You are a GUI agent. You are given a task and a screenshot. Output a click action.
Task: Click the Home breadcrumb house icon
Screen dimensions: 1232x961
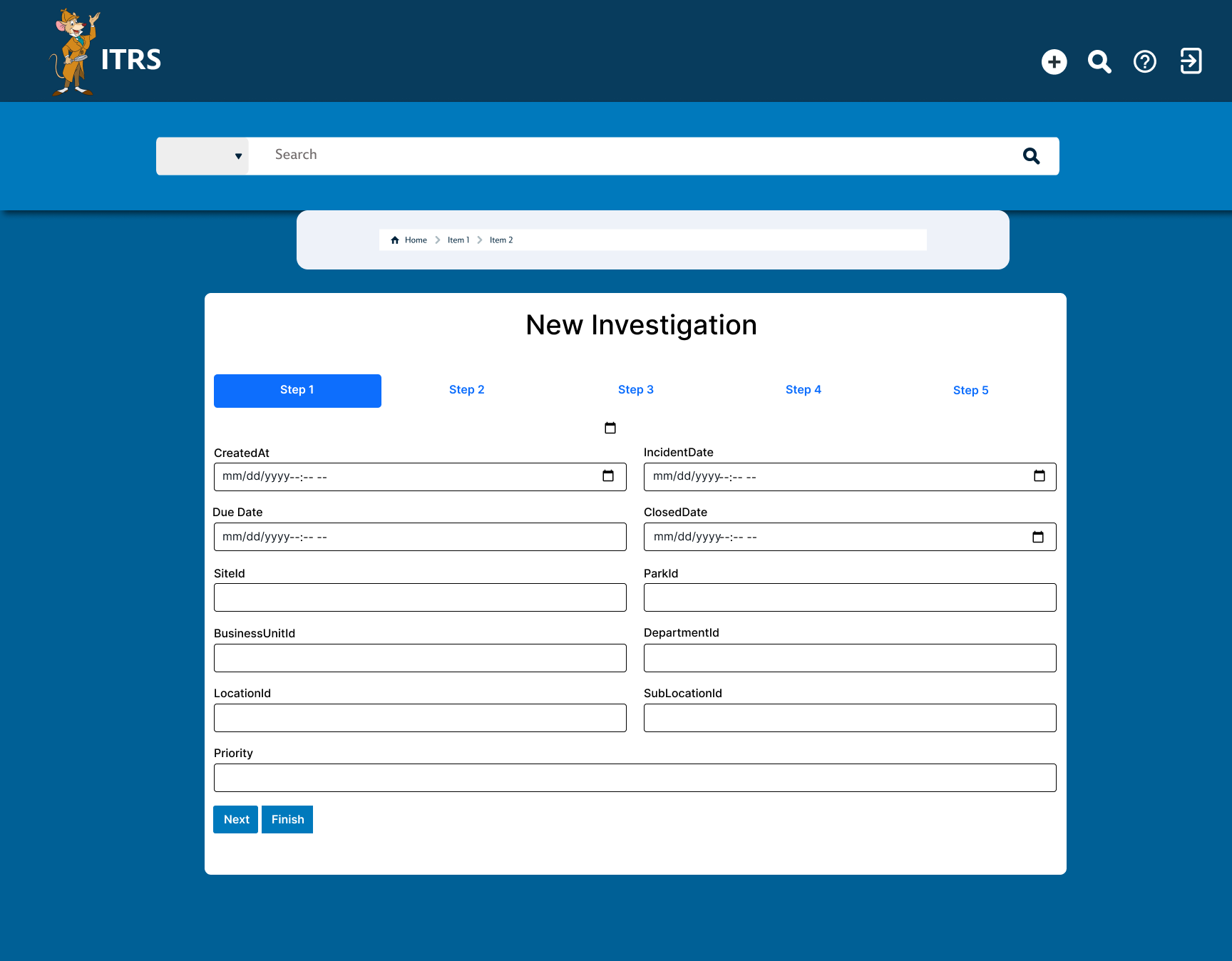pos(395,240)
